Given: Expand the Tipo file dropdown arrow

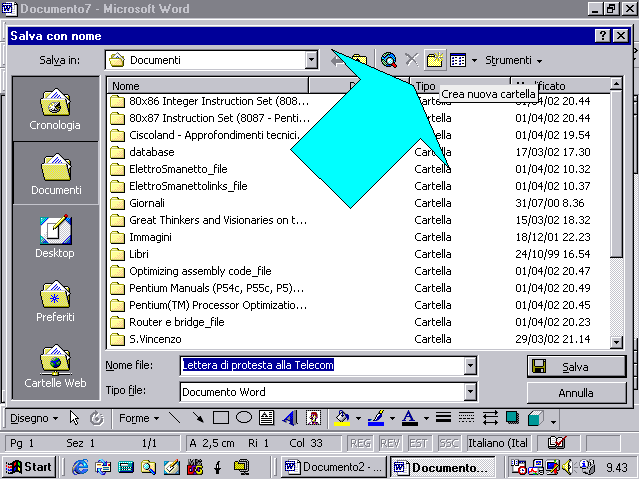Looking at the screenshot, I should click(470, 392).
